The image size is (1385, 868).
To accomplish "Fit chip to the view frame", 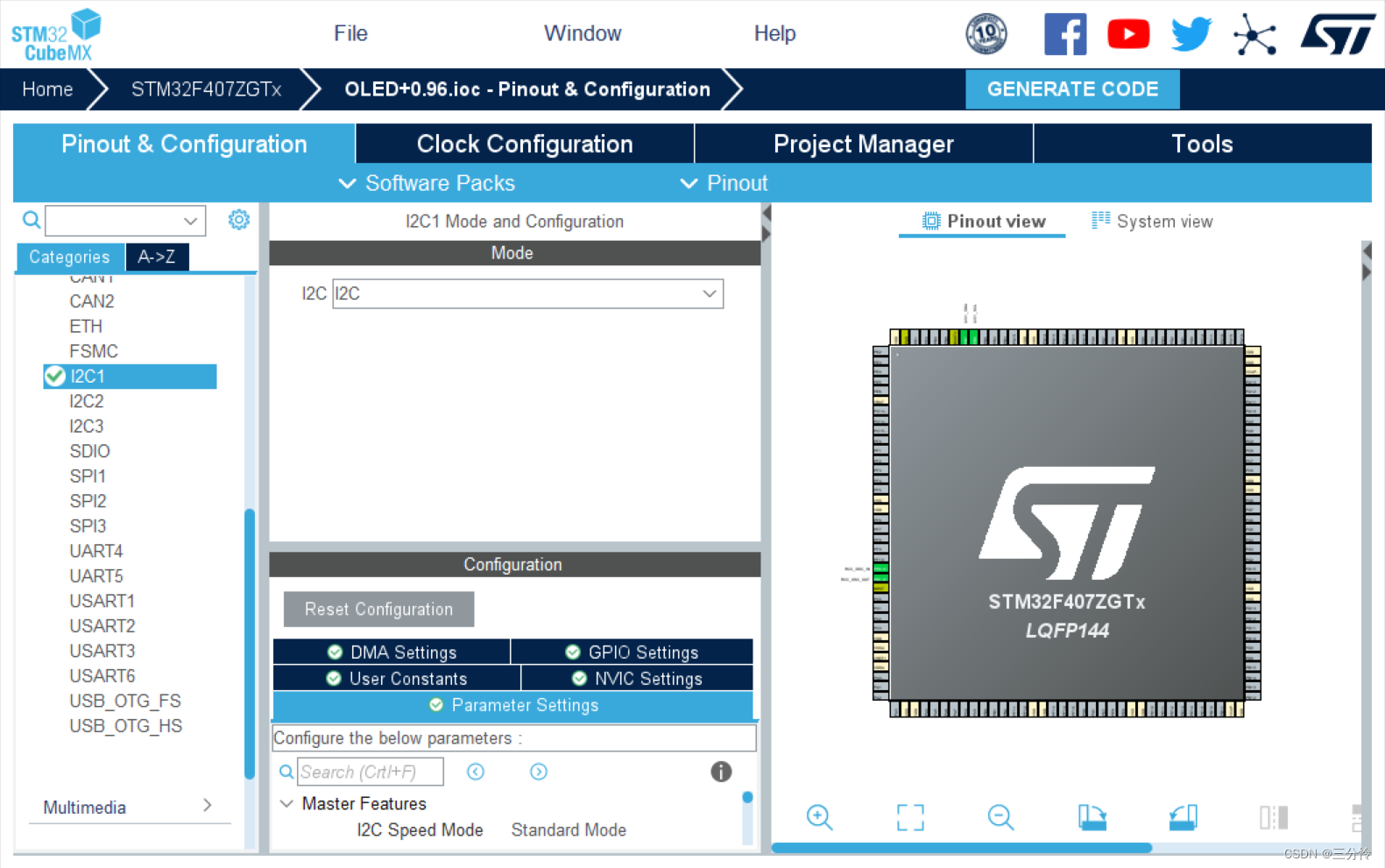I will point(910,817).
